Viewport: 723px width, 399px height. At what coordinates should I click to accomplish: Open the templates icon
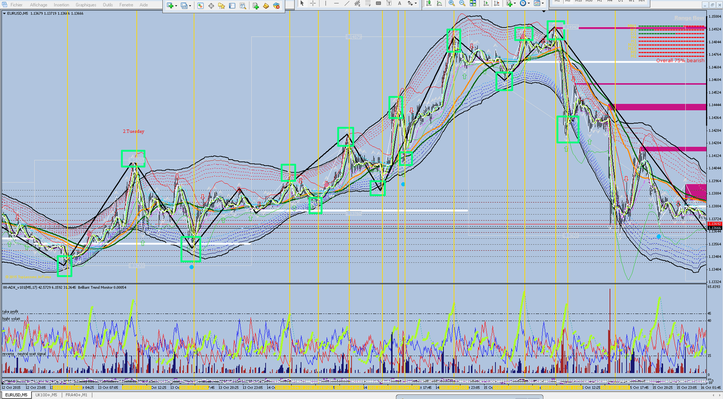[537, 3]
